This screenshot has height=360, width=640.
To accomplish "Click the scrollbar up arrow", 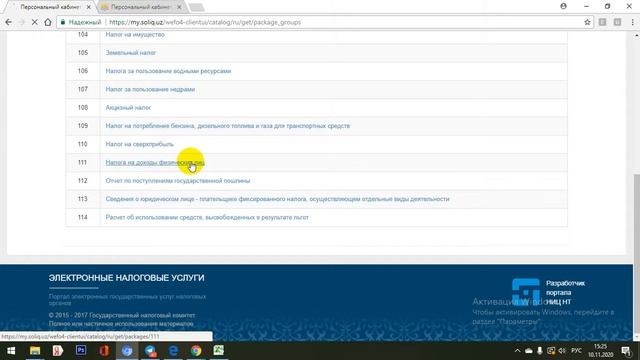I will (x=636, y=36).
